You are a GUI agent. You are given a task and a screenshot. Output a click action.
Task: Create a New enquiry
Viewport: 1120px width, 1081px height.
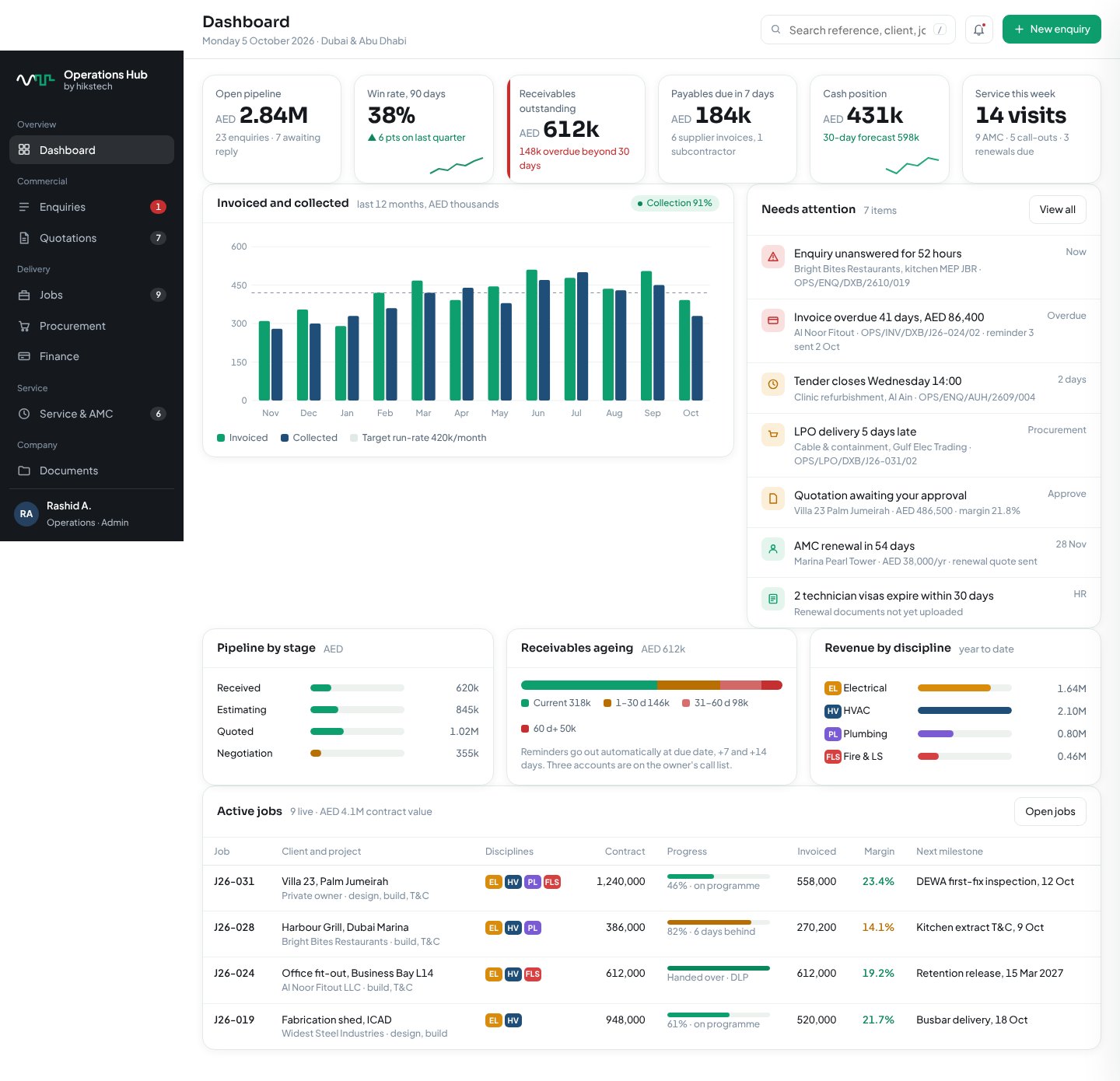[1052, 30]
